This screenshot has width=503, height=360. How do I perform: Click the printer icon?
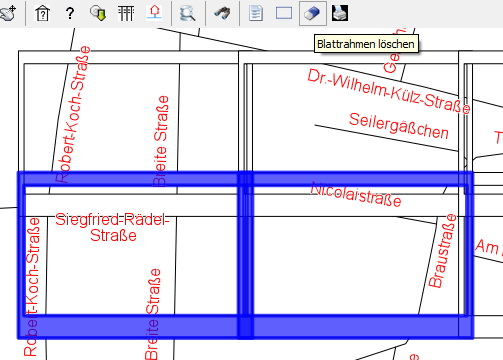tap(340, 13)
